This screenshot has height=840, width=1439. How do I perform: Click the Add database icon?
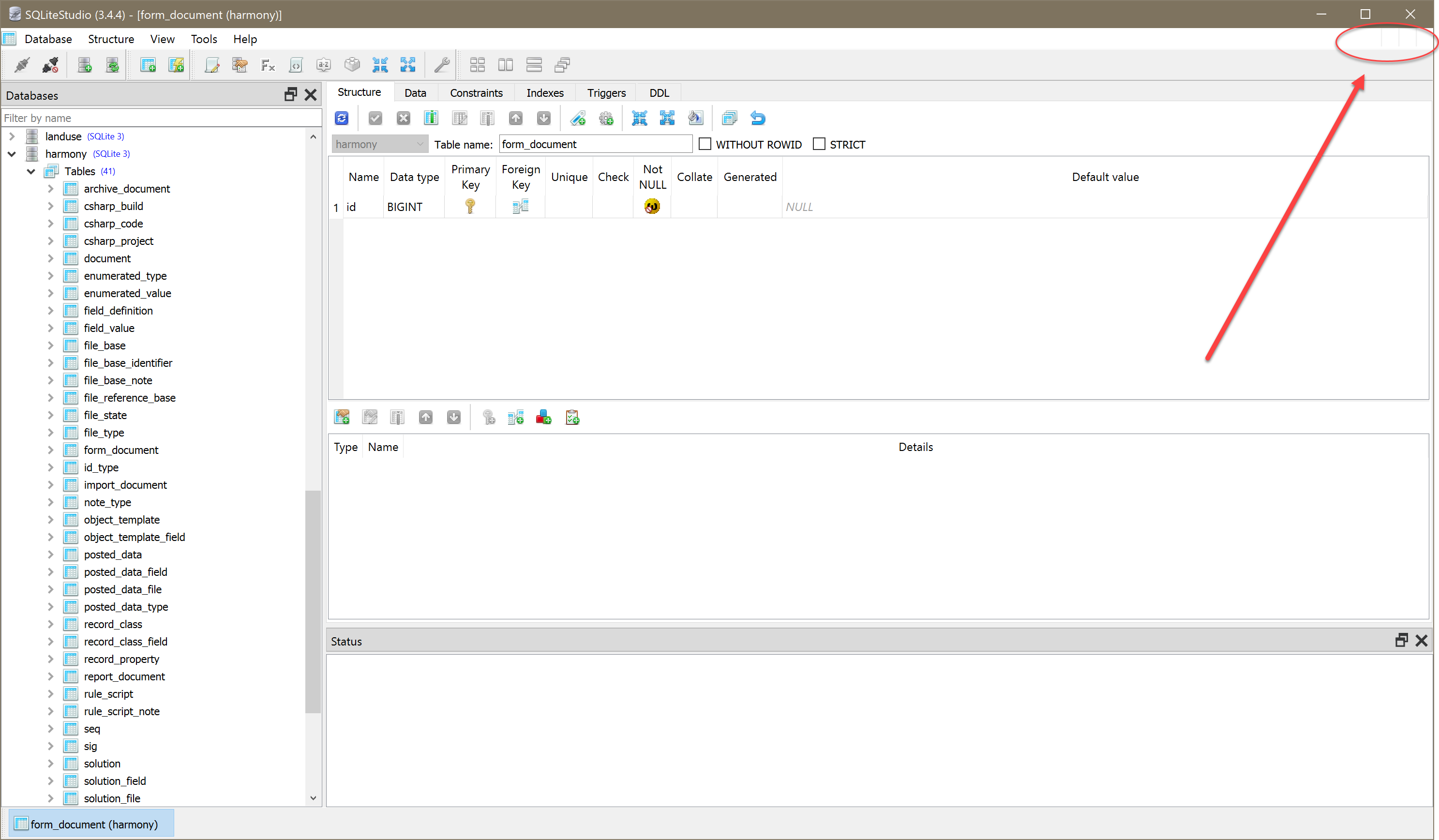(x=85, y=65)
